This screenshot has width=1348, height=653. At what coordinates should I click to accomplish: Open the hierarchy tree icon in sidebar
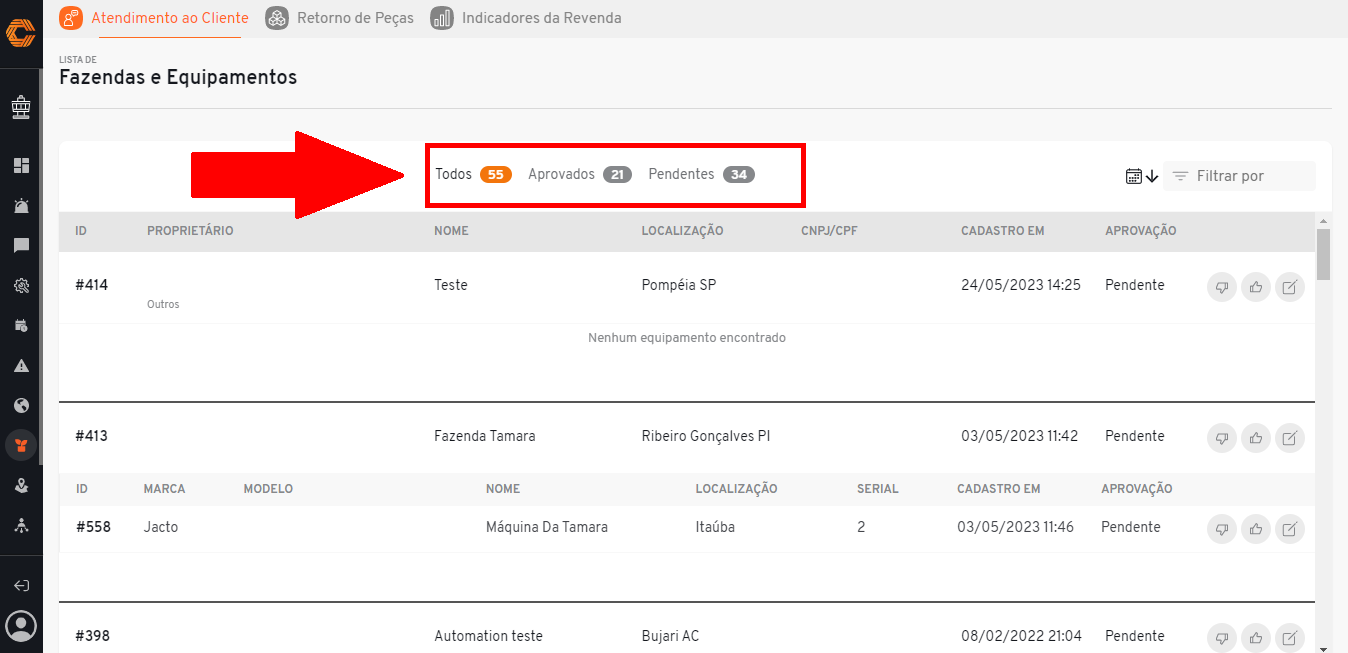point(21,525)
